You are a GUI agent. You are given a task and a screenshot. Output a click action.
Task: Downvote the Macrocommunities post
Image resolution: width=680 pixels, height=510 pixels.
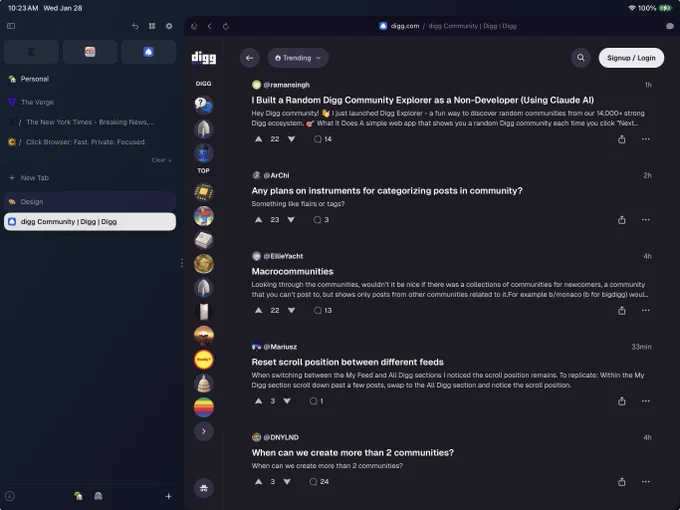[291, 311]
